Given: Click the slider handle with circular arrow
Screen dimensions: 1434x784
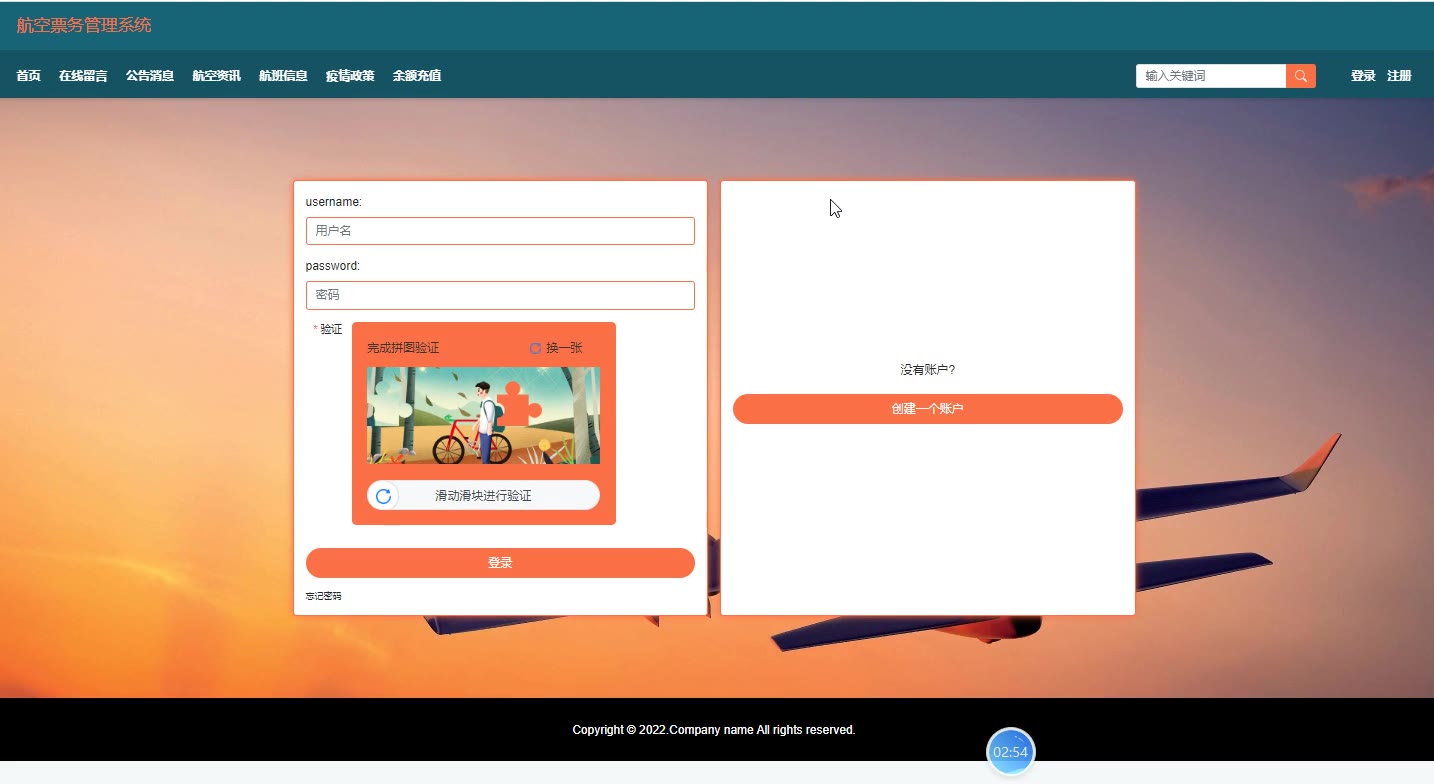Looking at the screenshot, I should 383,496.
